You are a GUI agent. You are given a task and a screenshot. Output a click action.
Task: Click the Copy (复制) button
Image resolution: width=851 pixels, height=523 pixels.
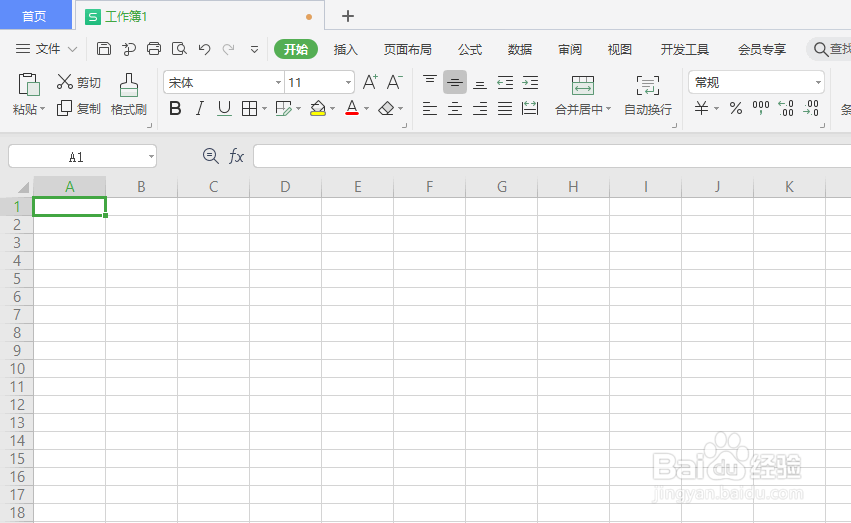pos(79,109)
